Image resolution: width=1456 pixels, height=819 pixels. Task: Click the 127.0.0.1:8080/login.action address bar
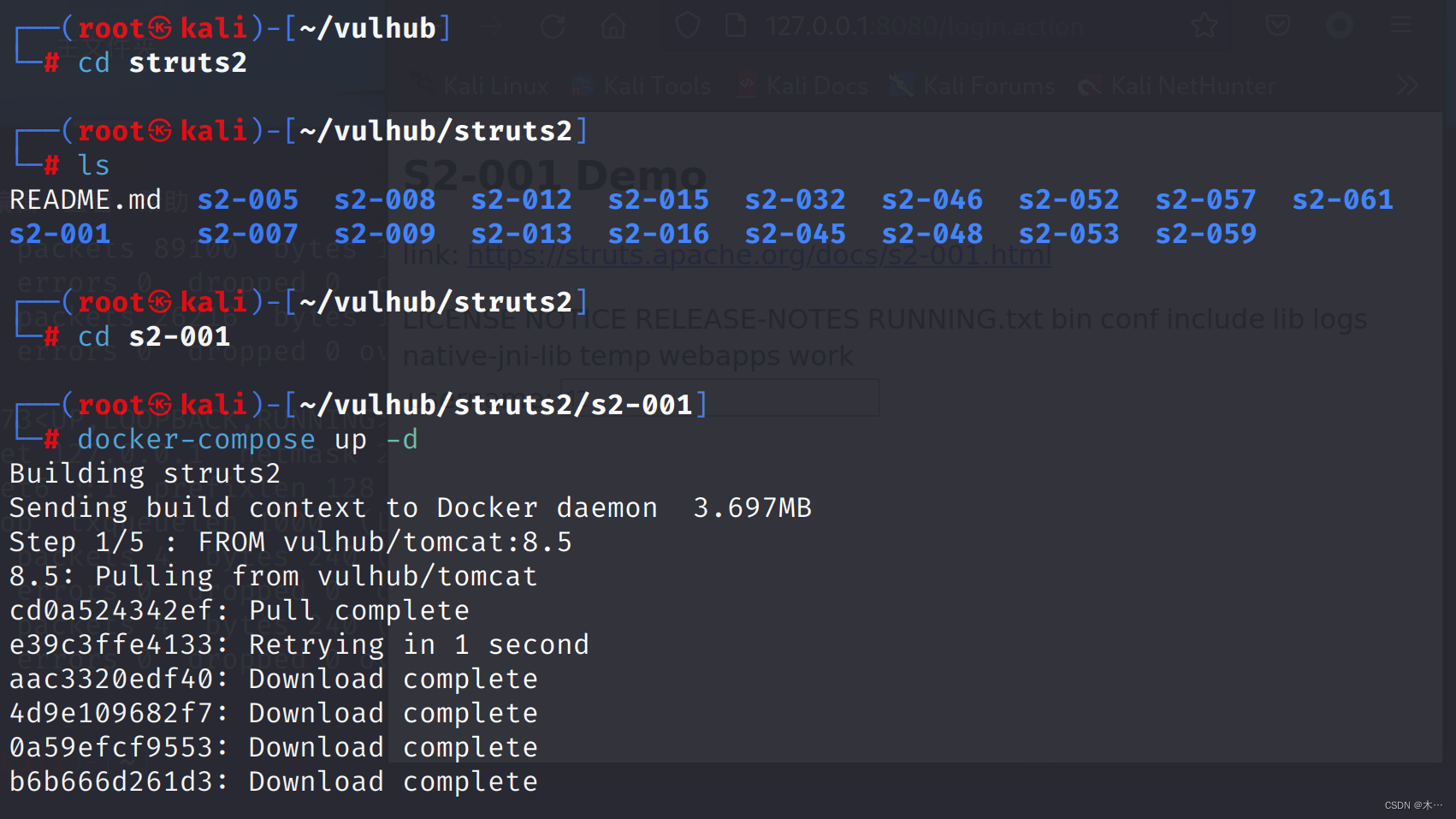[924, 27]
